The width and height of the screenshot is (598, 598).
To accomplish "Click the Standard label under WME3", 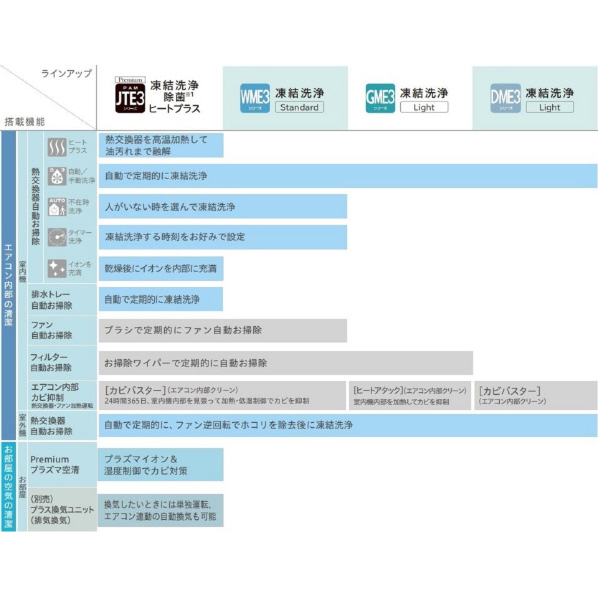I will (x=299, y=107).
